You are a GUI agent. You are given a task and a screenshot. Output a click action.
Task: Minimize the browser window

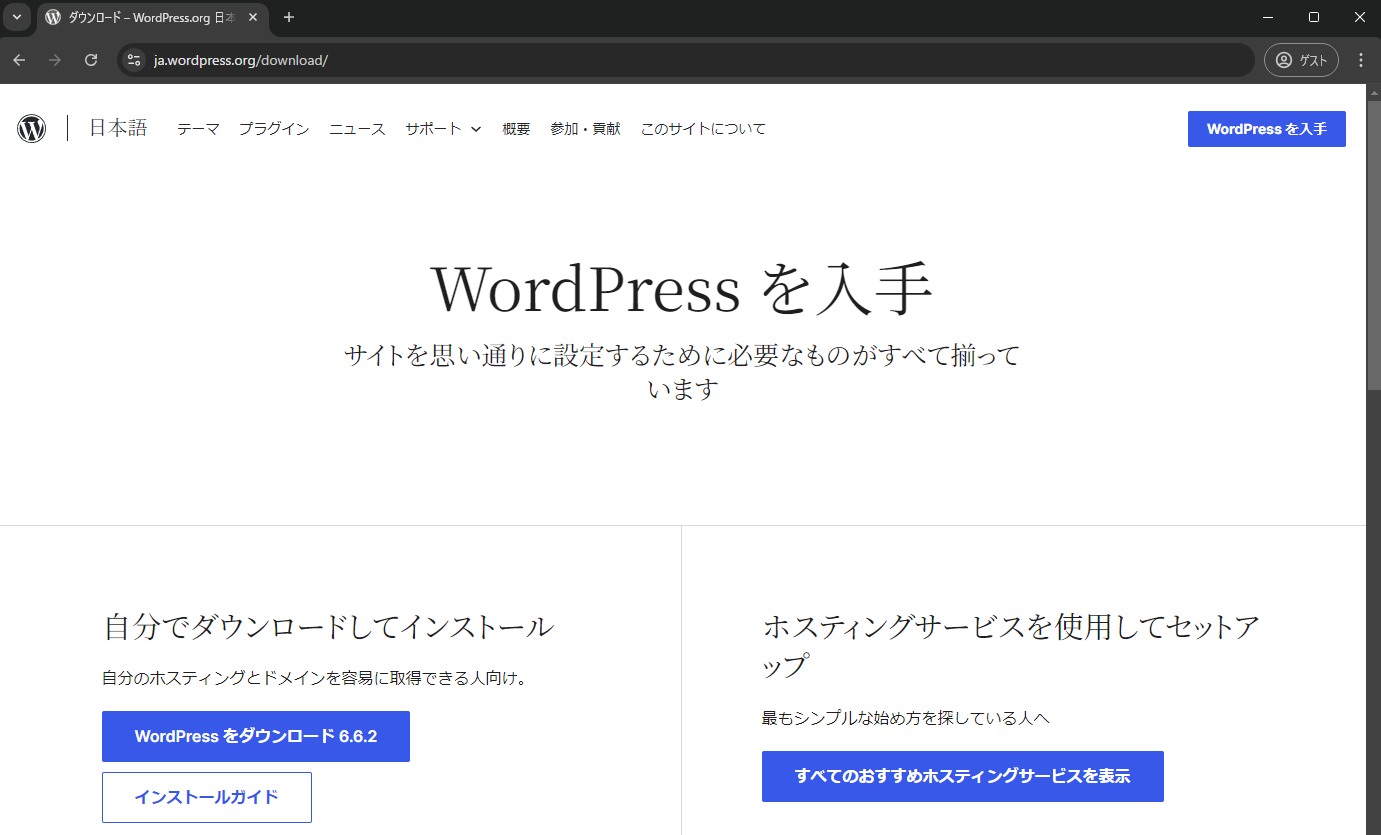(1268, 17)
